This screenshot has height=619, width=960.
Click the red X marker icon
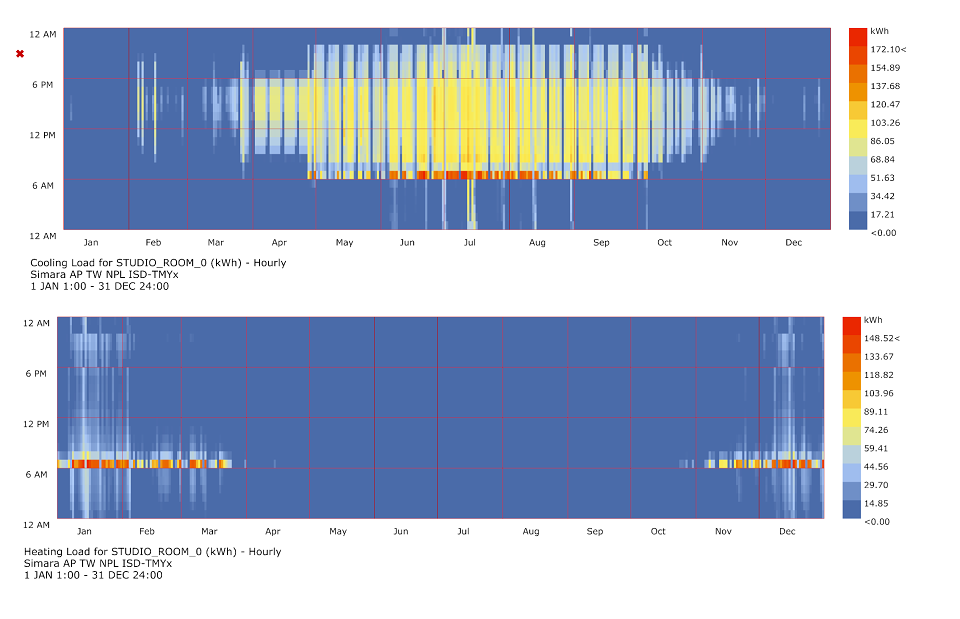(20, 54)
